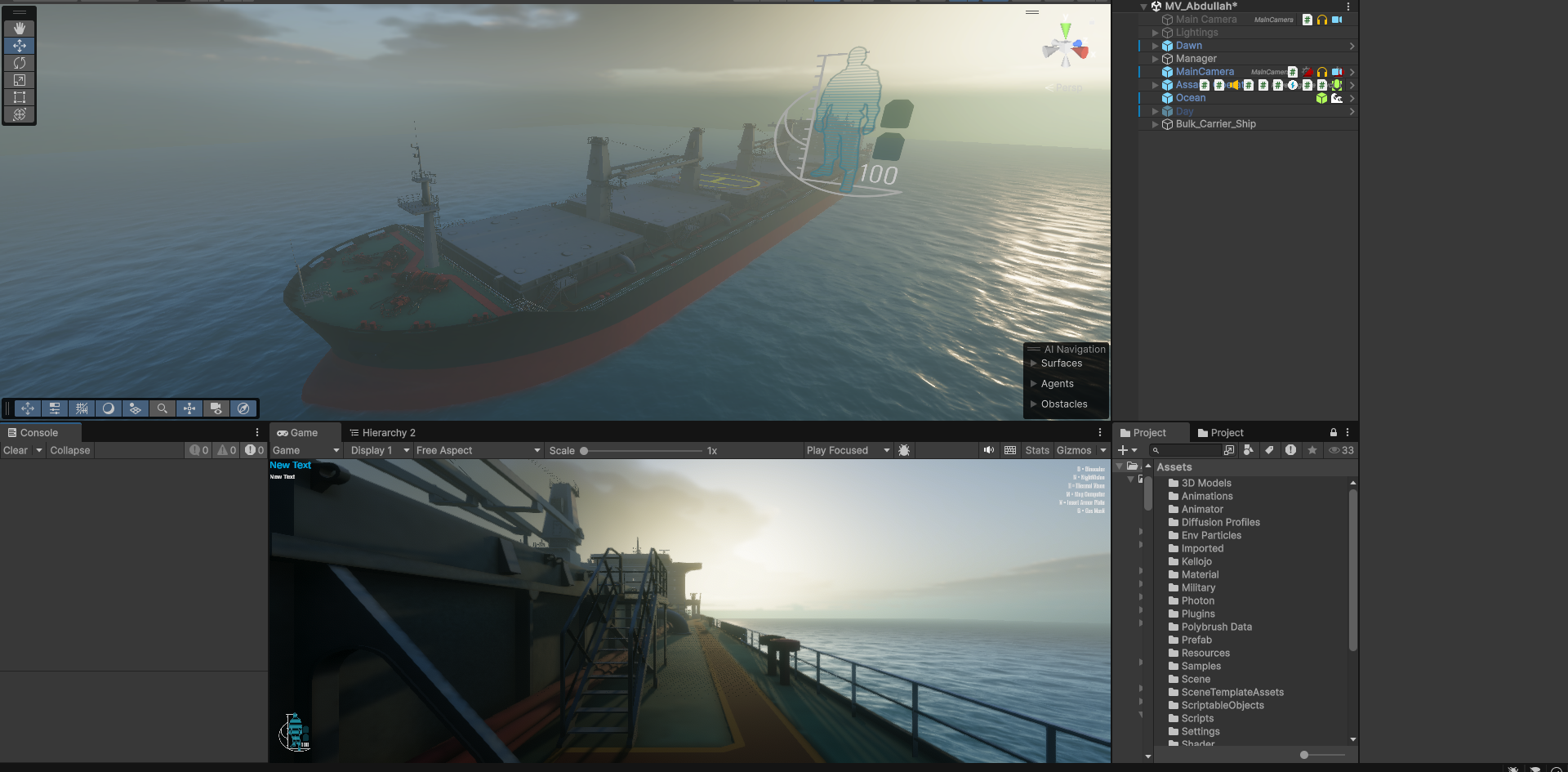Expand the Bulk_Carrier_Ship object
Image resolution: width=1568 pixels, height=772 pixels.
(1155, 124)
